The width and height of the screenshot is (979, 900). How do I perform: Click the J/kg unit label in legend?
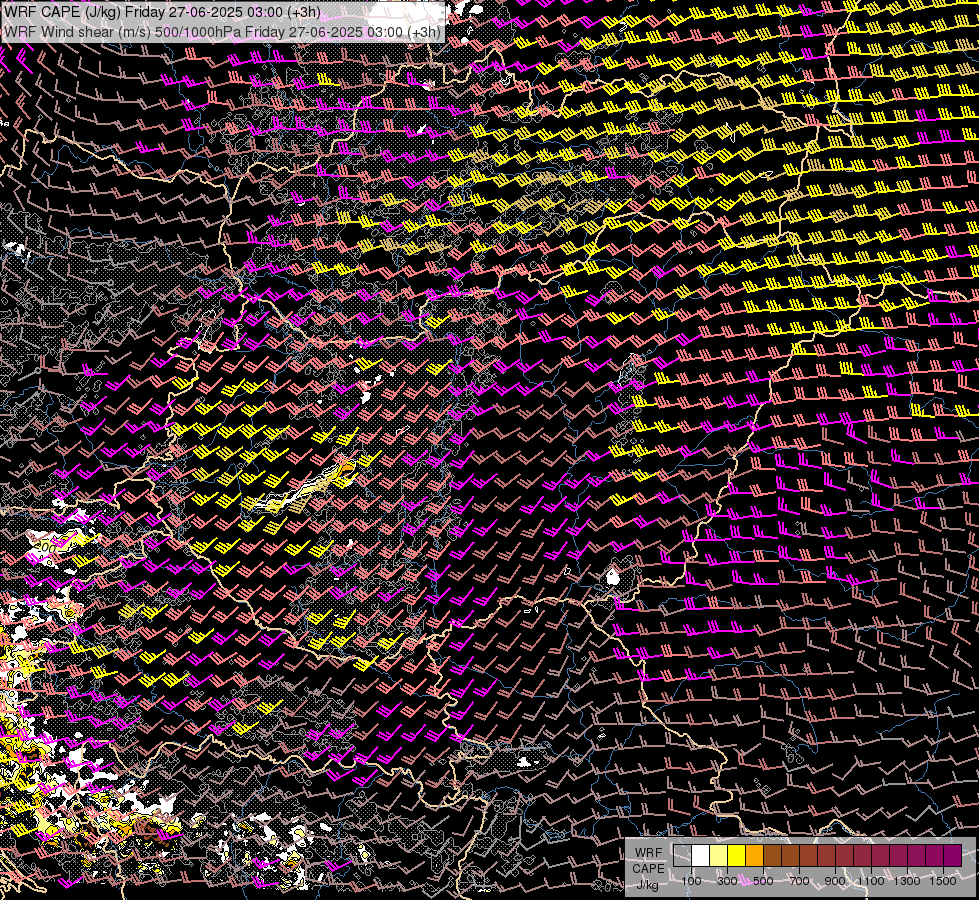pyautogui.click(x=647, y=884)
